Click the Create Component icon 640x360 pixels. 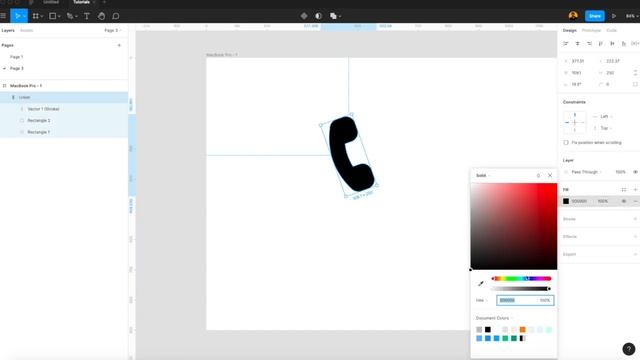304,16
